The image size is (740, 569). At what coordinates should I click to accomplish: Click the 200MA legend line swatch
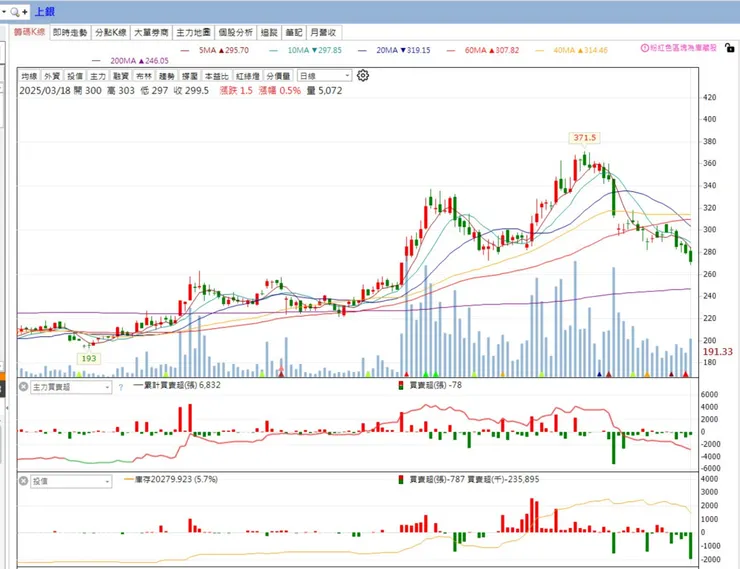[x=96, y=60]
